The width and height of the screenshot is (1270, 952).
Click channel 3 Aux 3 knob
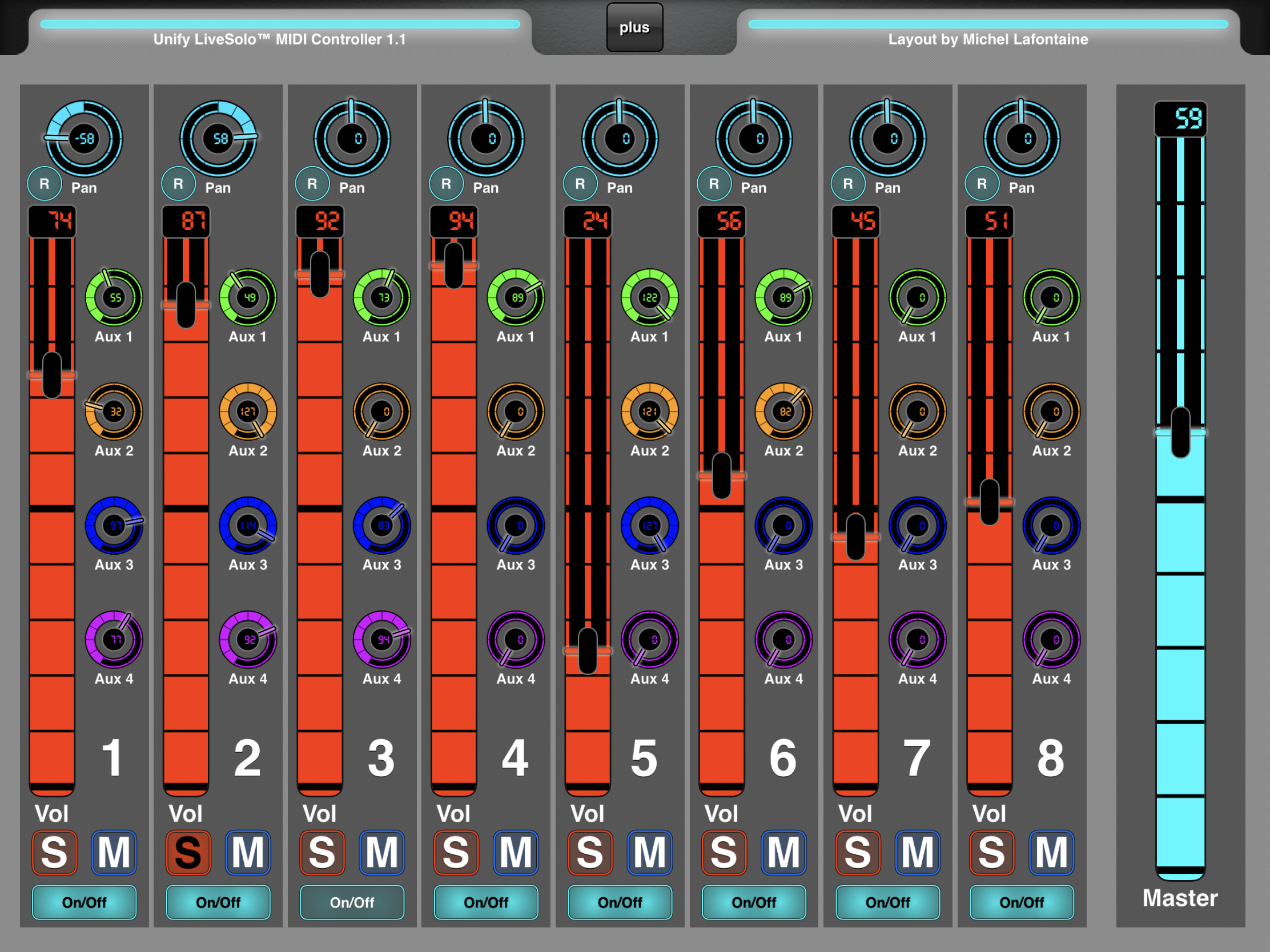coord(382,526)
